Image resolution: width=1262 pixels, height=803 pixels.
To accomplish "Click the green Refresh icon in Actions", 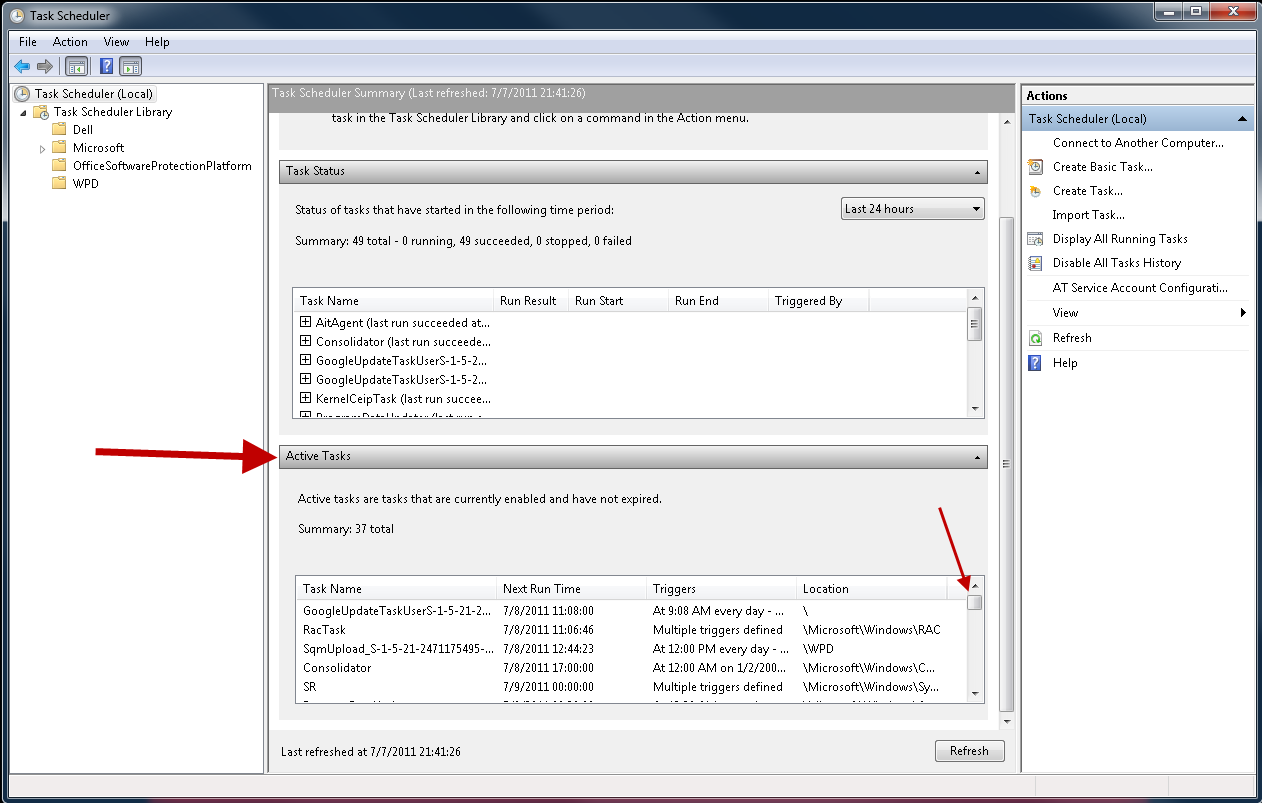I will pyautogui.click(x=1036, y=338).
